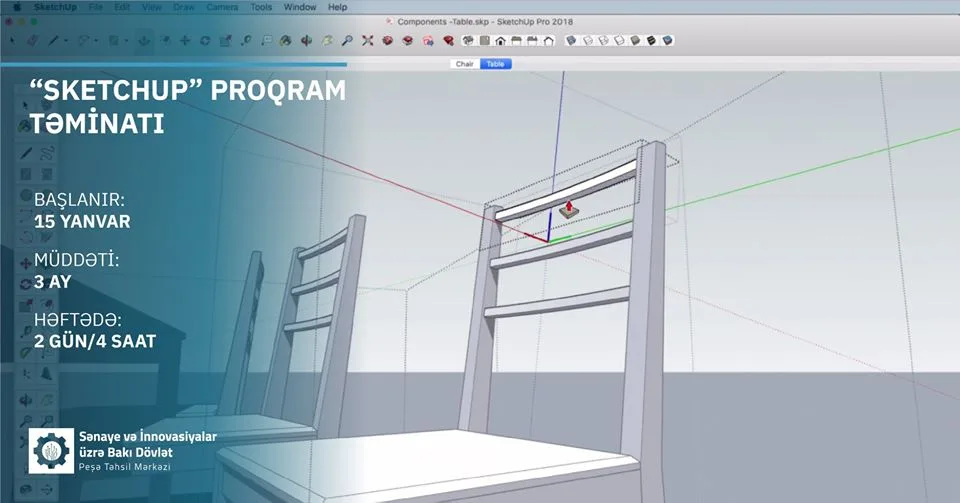
Task: Activate the Orbit tool in the top toolbar
Action: point(306,41)
